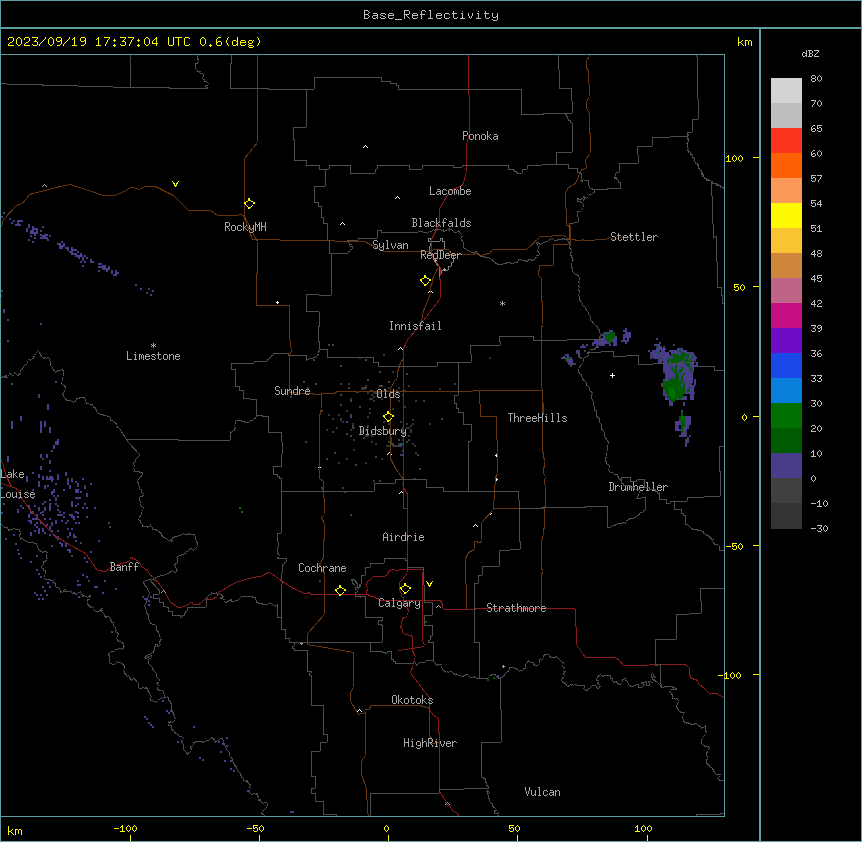
Task: Click the RedDeer city label
Action: coord(440,255)
